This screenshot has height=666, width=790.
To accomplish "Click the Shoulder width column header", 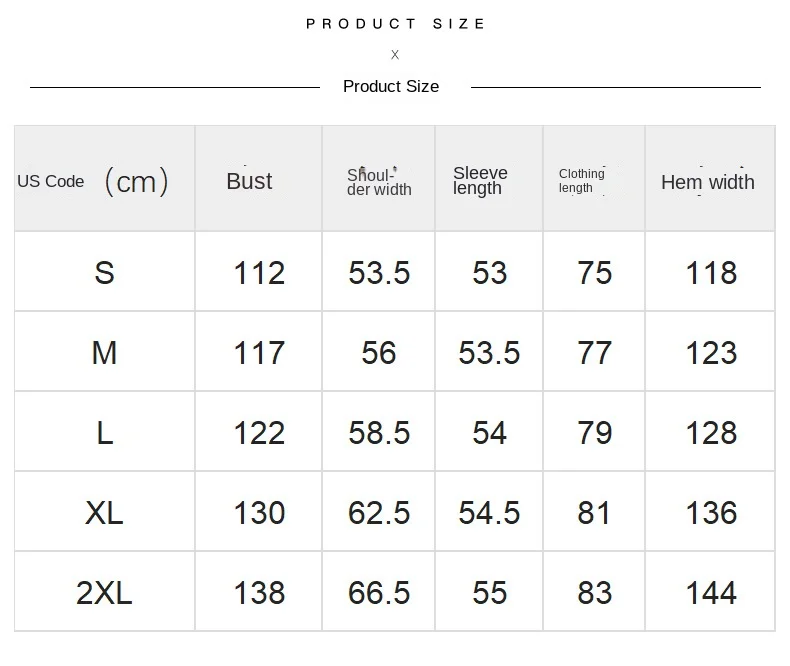I will point(379,182).
